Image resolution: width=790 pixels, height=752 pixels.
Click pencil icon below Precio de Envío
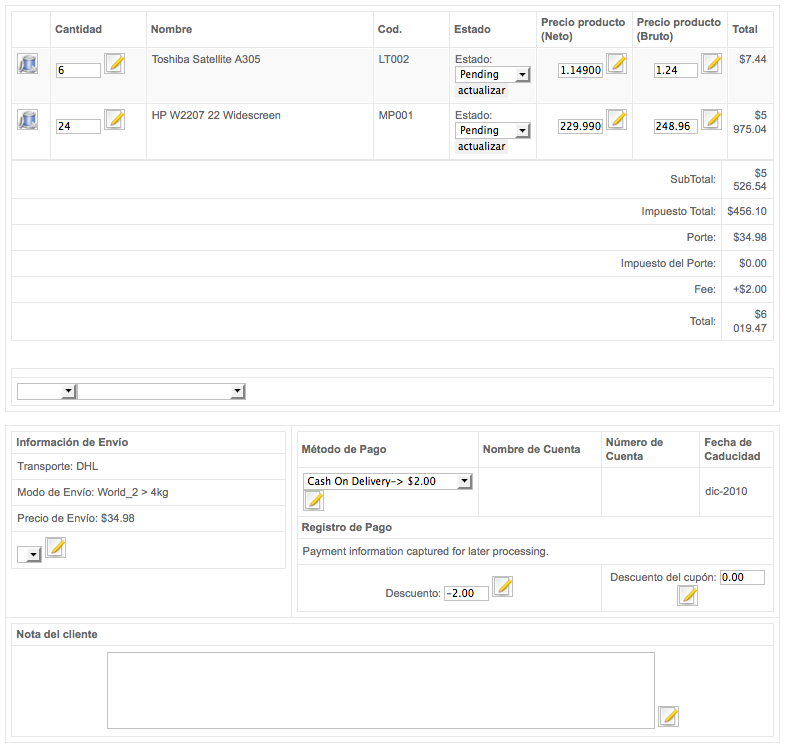(56, 548)
